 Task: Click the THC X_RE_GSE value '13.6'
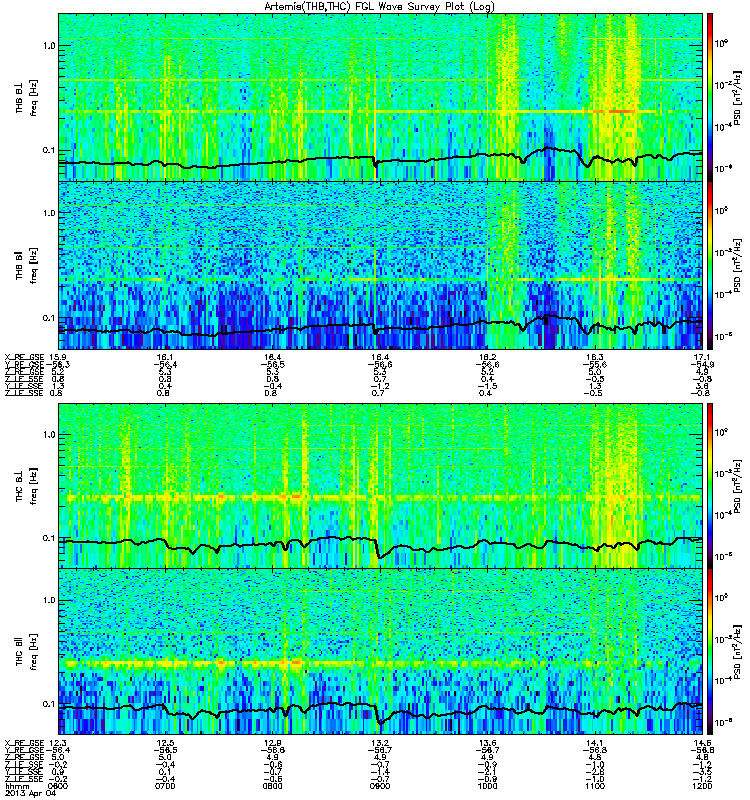click(487, 742)
